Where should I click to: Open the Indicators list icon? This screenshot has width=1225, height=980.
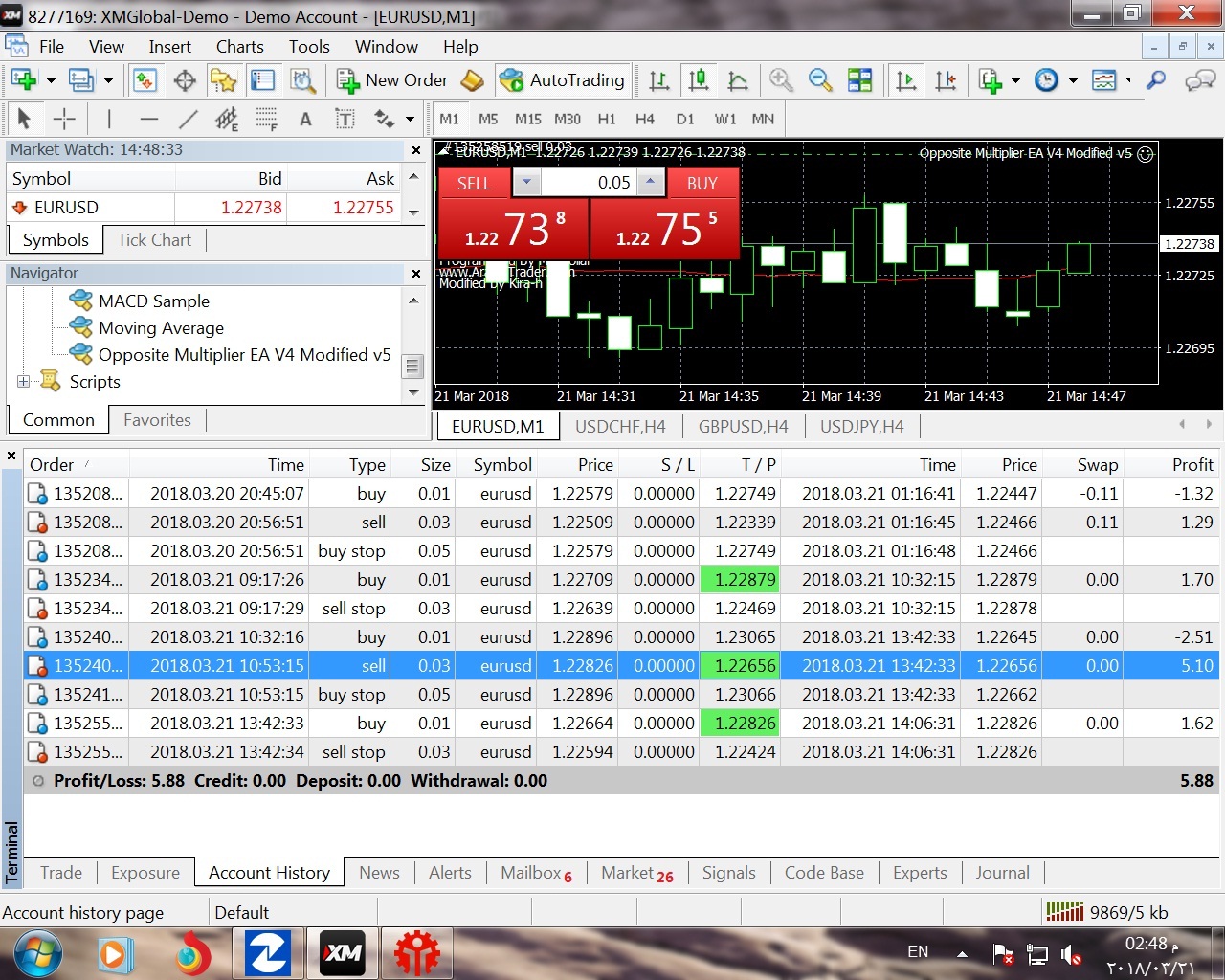[991, 80]
